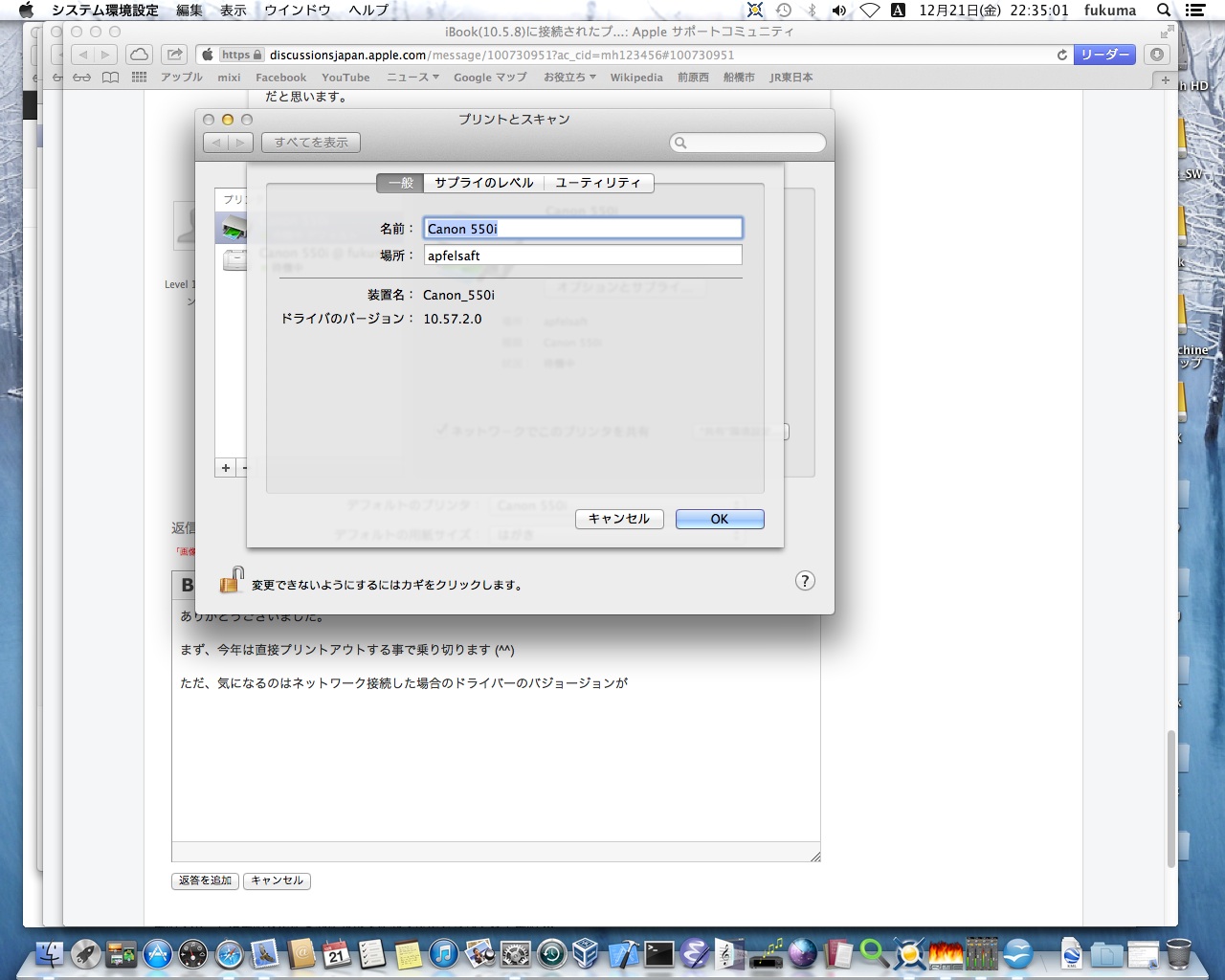Click the Safari address bar URL
1225x980 pixels.
[x=501, y=56]
